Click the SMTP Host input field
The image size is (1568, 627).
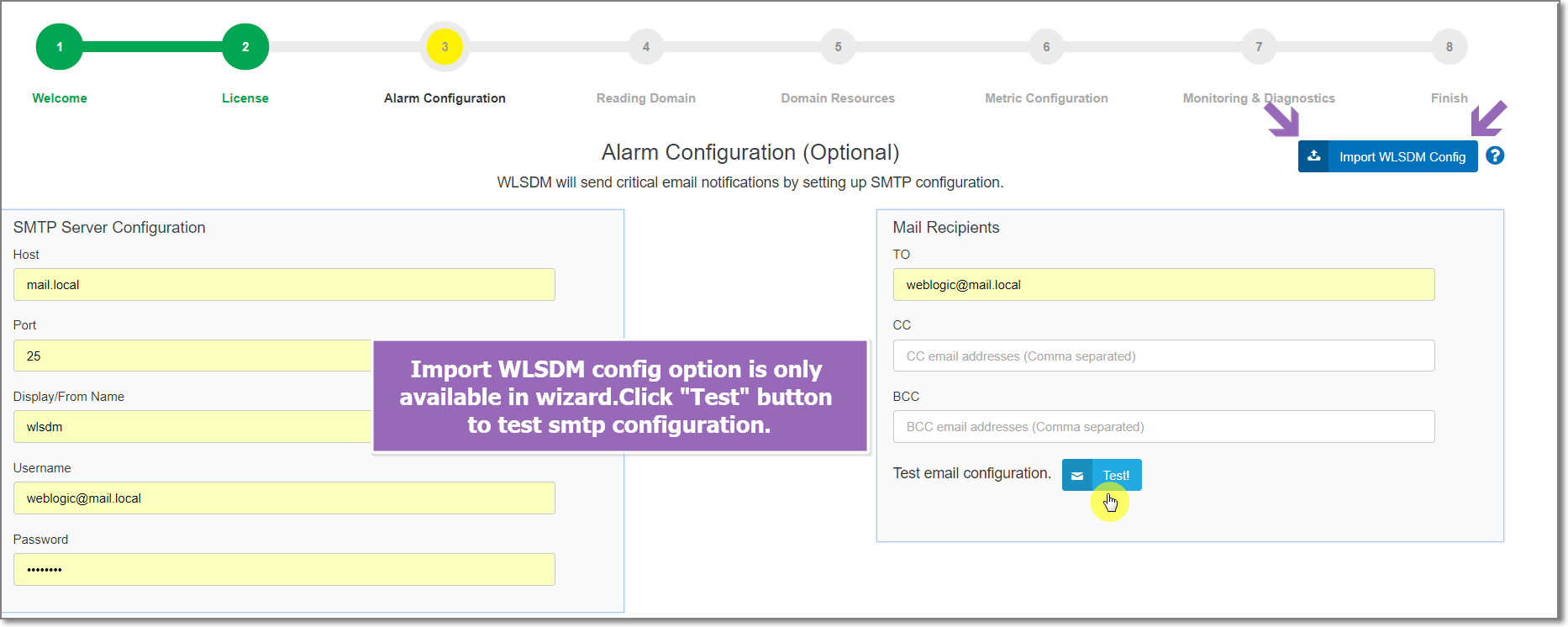[x=284, y=285]
